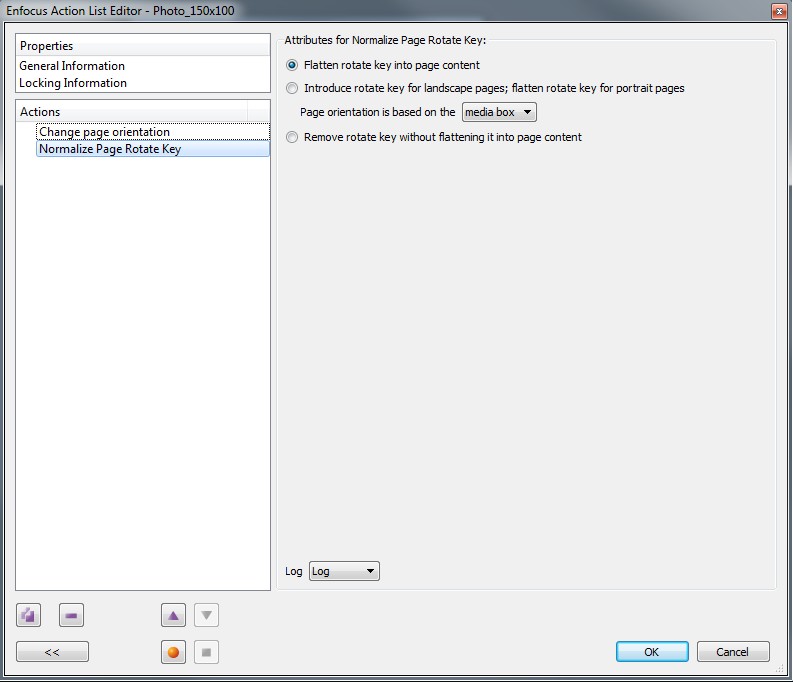Click the Actions column header
793x682 pixels.
pos(131,111)
